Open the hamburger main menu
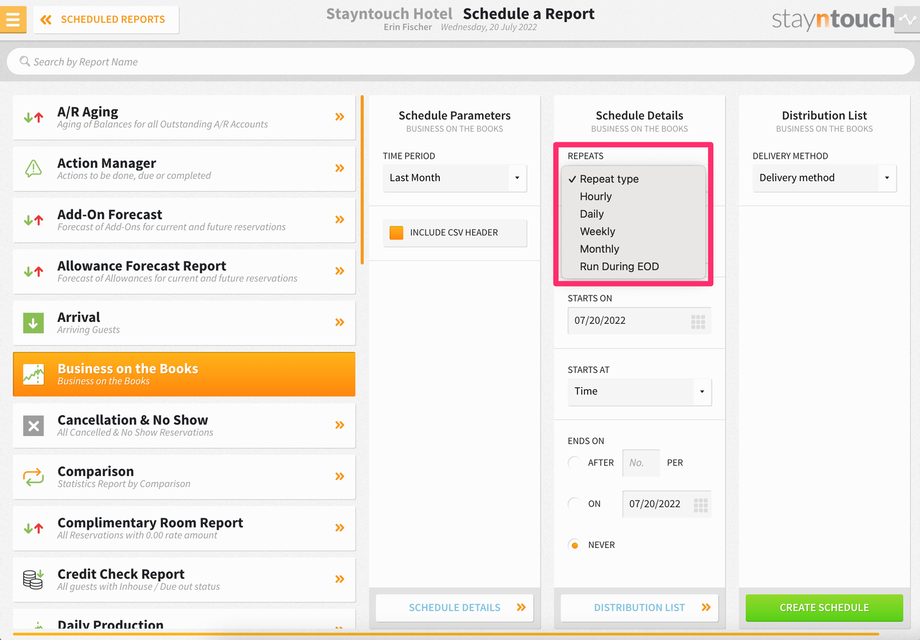 [x=13, y=19]
